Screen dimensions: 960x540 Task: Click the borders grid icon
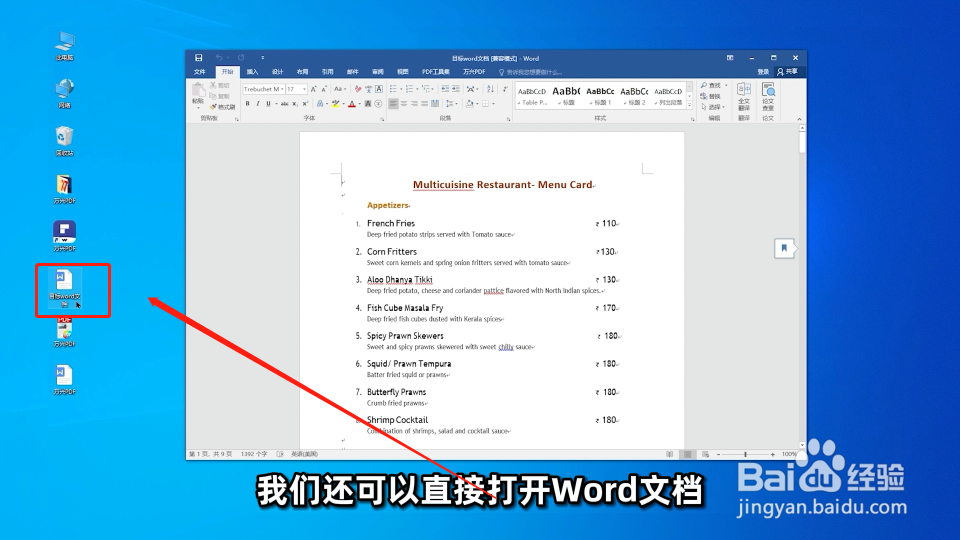[x=486, y=103]
